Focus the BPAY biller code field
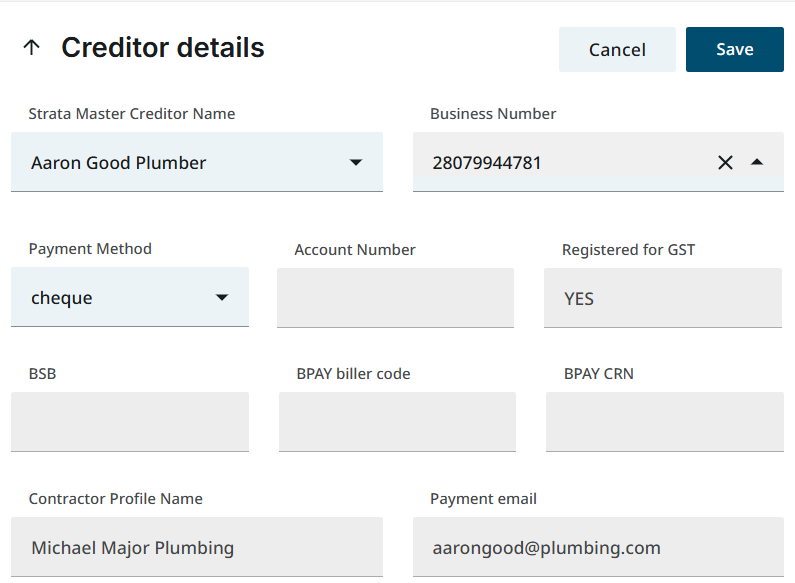 (397, 421)
